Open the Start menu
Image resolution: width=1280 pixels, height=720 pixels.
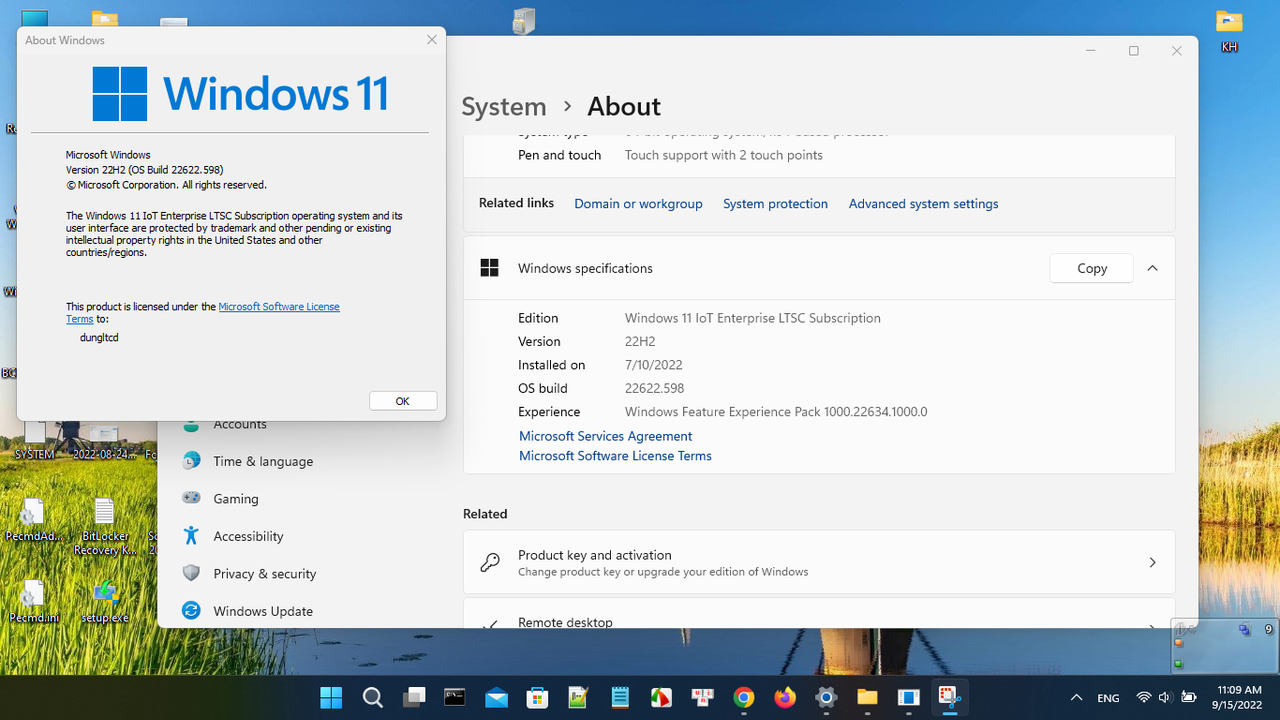(331, 697)
